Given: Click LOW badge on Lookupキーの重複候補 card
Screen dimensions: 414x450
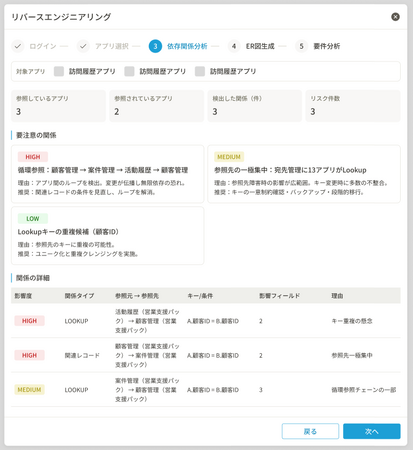Looking at the screenshot, I should click(x=33, y=219).
